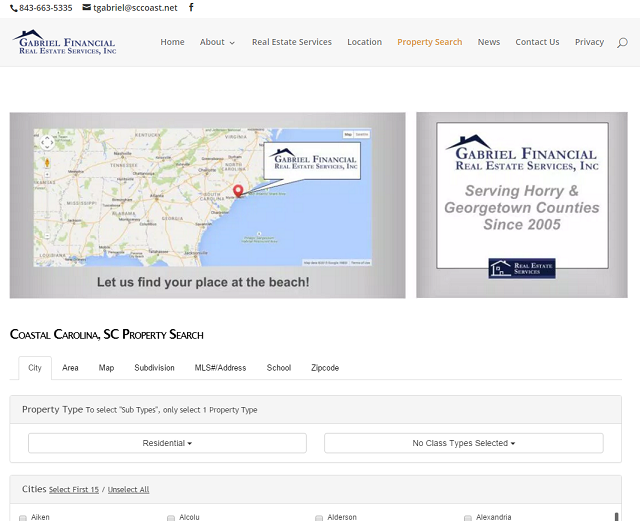Open the Location menu item
Screen dimensions: 640x521
coord(364,42)
